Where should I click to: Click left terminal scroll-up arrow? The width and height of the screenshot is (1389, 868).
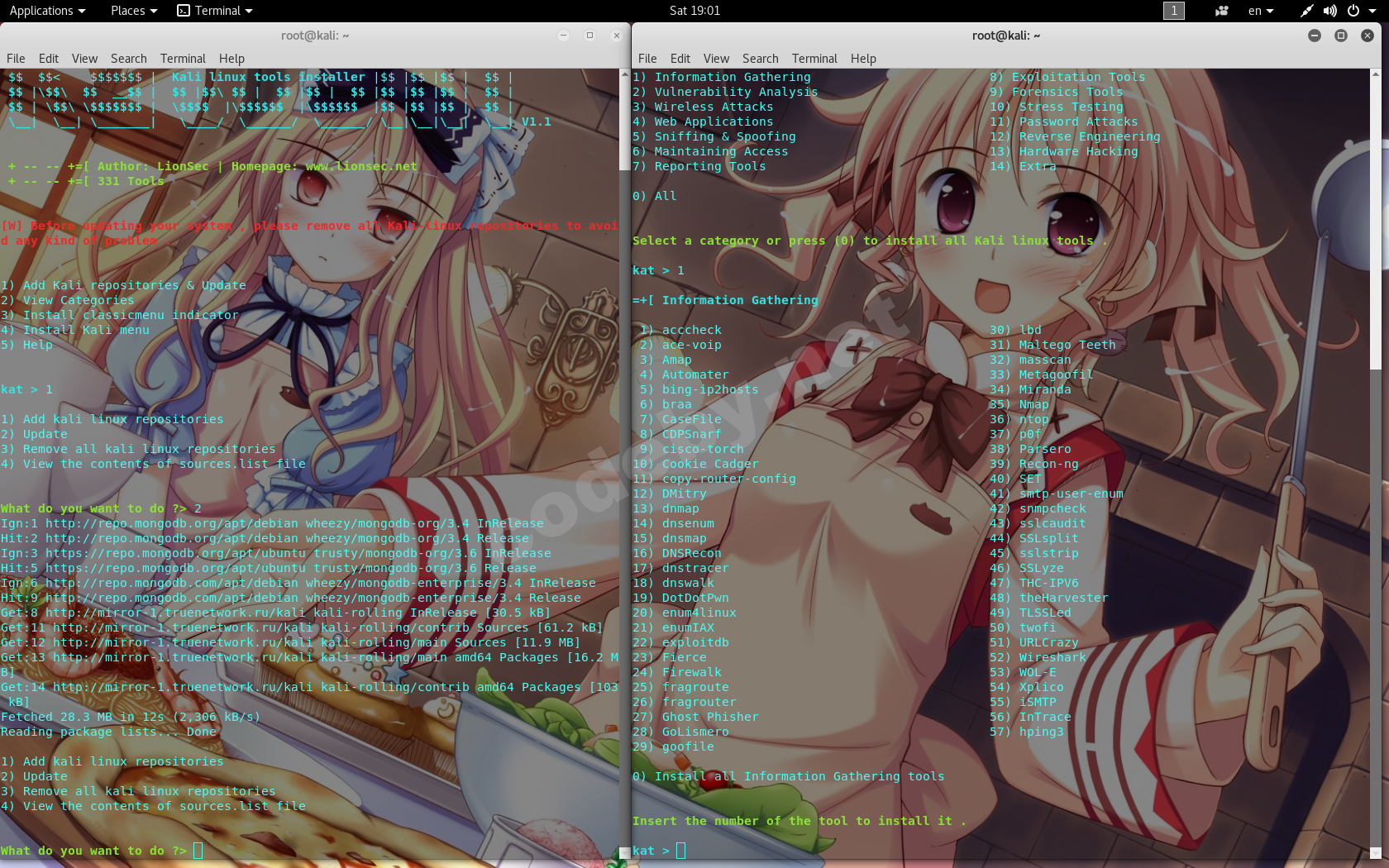pos(625,74)
